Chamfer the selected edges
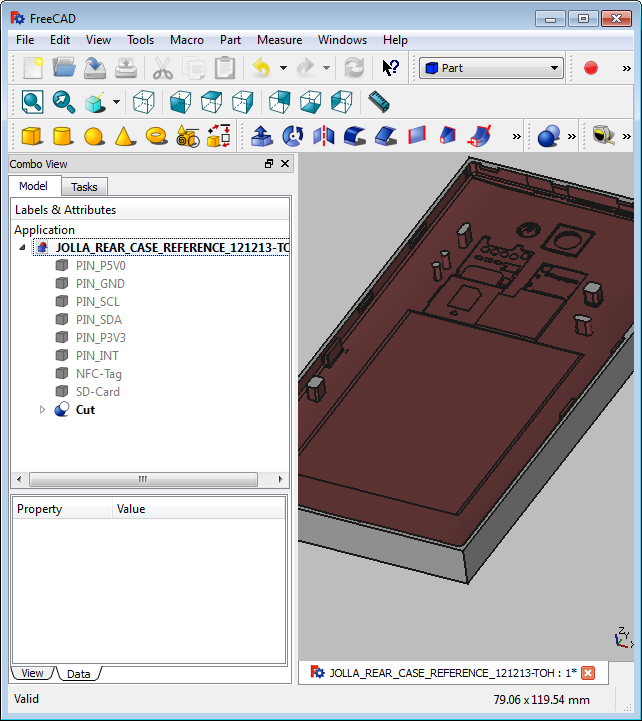Viewport: 642px width, 721px height. click(x=386, y=136)
